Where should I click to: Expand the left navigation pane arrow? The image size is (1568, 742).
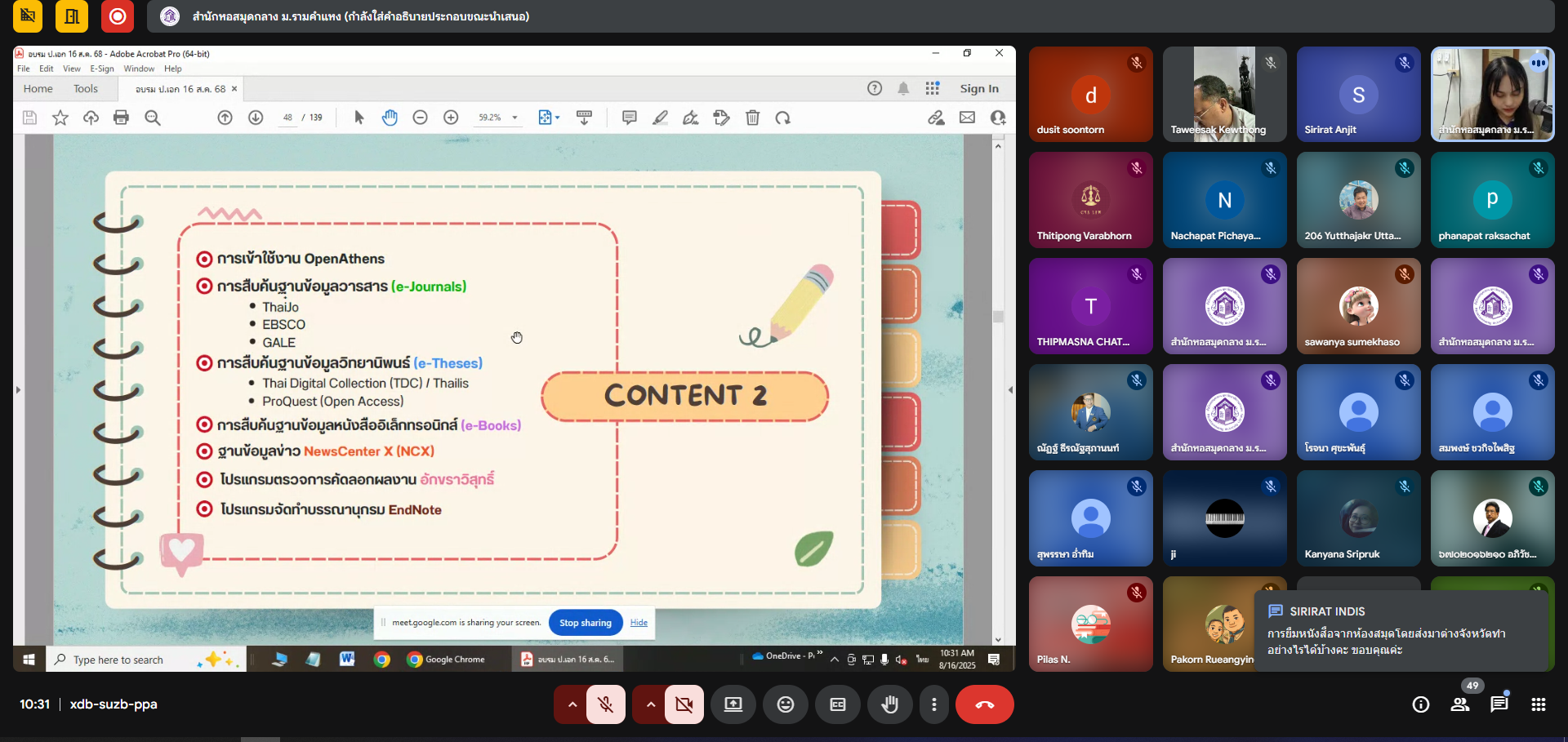(18, 389)
